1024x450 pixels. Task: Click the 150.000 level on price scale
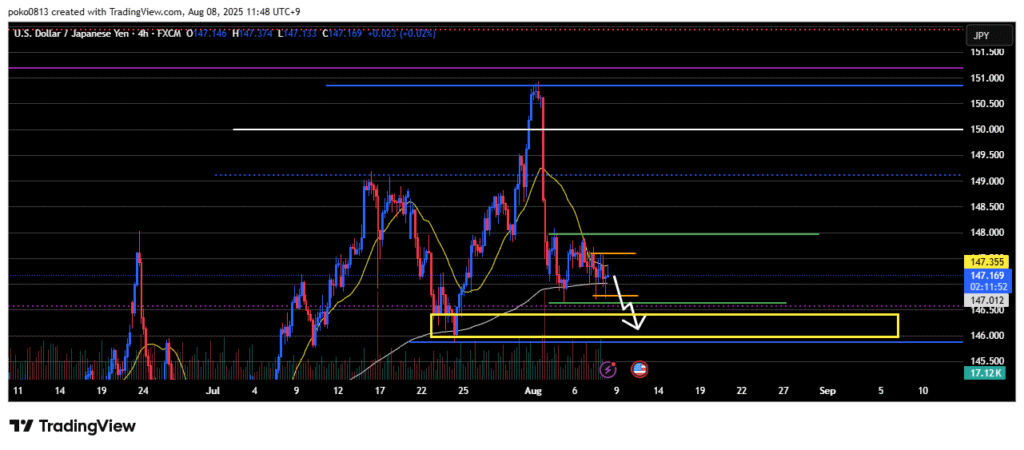tap(985, 129)
